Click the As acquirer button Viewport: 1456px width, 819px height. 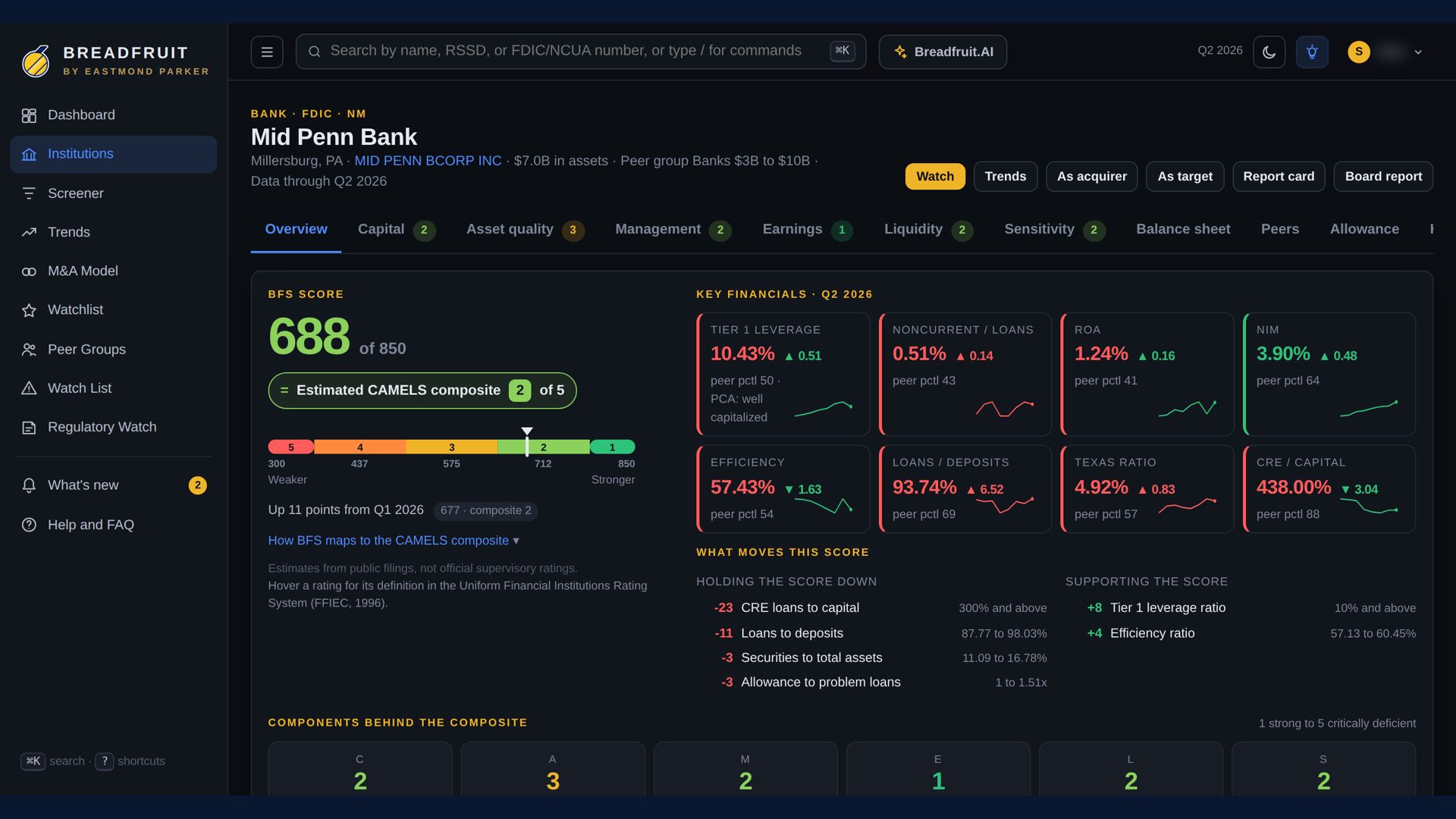click(1092, 177)
